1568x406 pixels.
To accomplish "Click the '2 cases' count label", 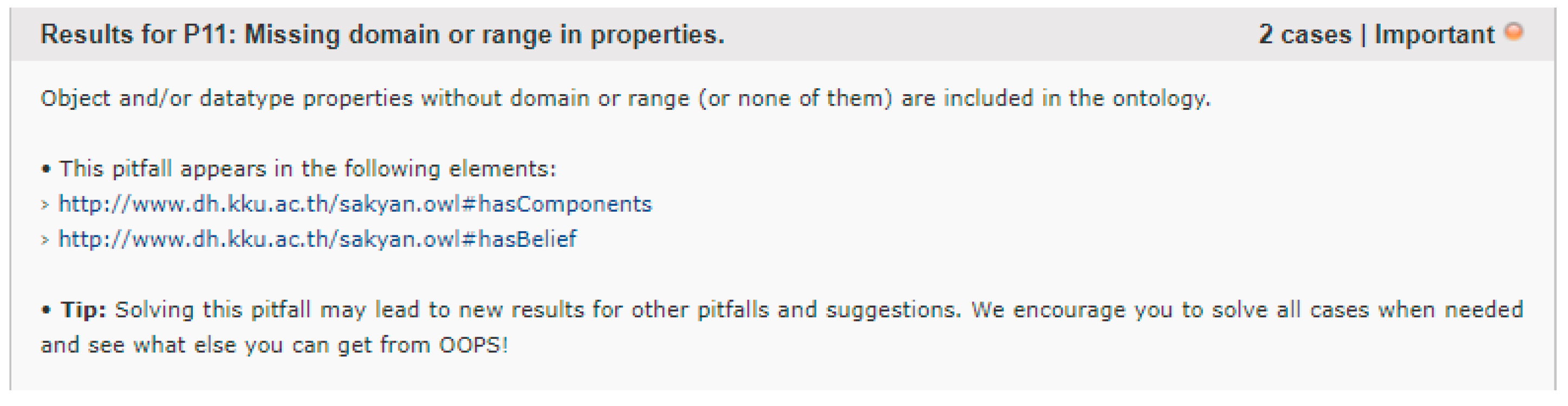I will pyautogui.click(x=1304, y=35).
